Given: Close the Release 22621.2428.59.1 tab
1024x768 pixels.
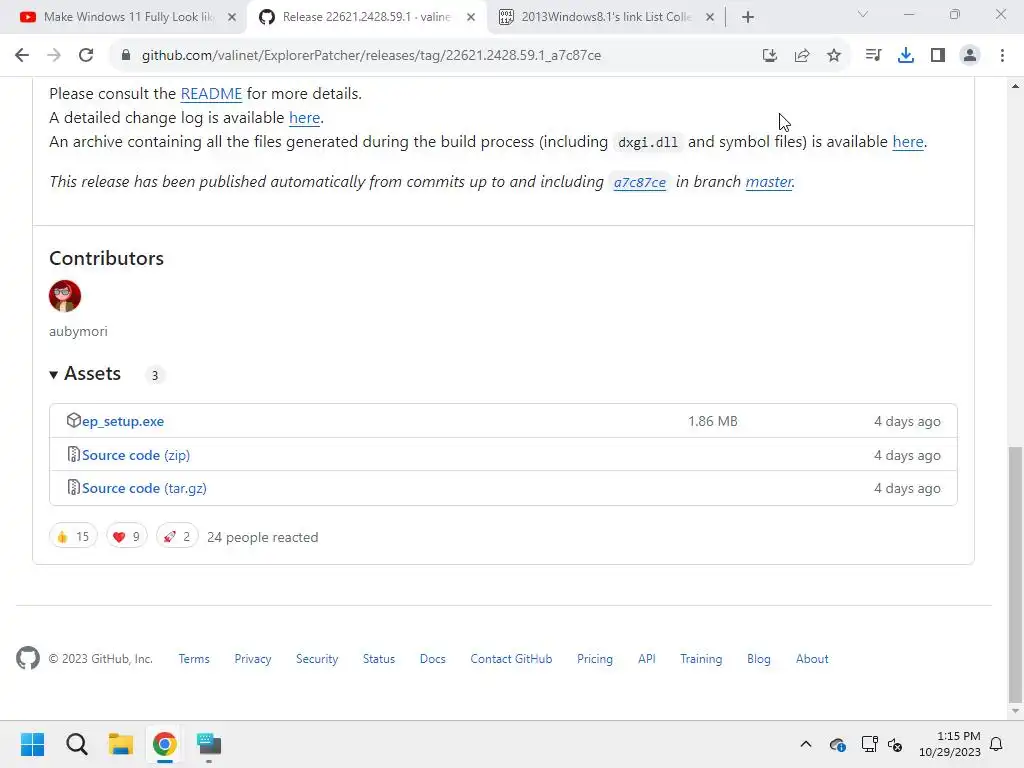Looking at the screenshot, I should pos(471,17).
